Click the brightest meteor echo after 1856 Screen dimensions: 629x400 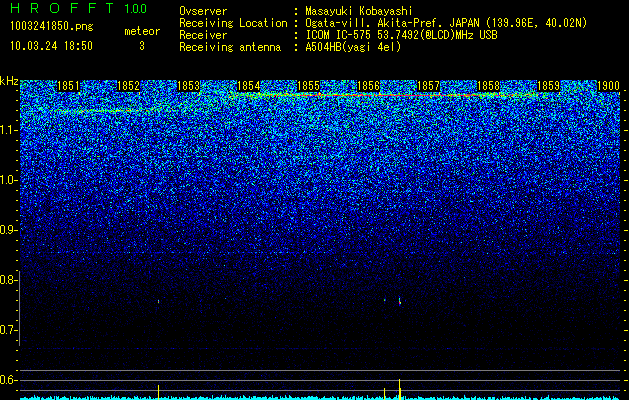[400, 301]
